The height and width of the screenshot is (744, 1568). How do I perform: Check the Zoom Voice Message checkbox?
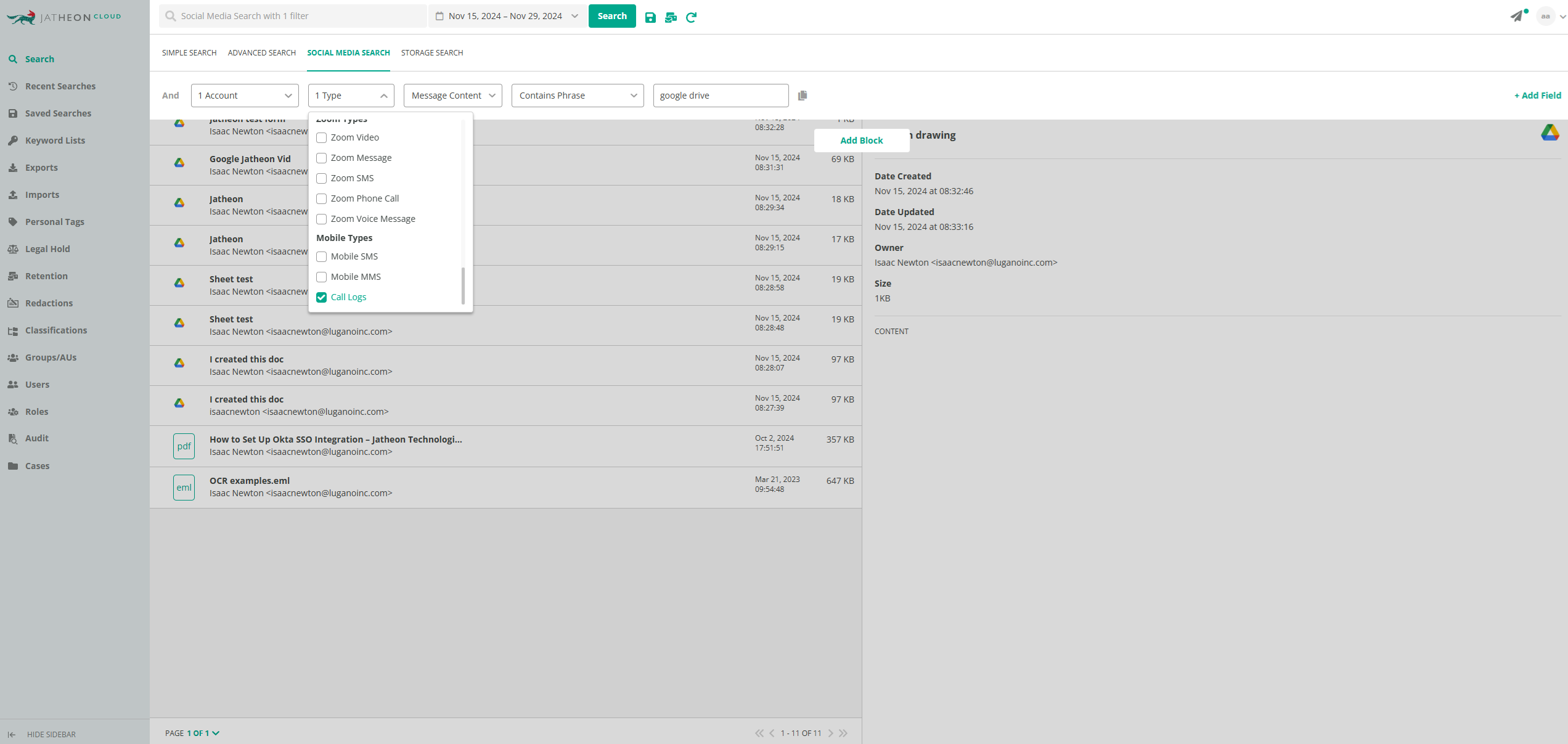click(x=321, y=219)
